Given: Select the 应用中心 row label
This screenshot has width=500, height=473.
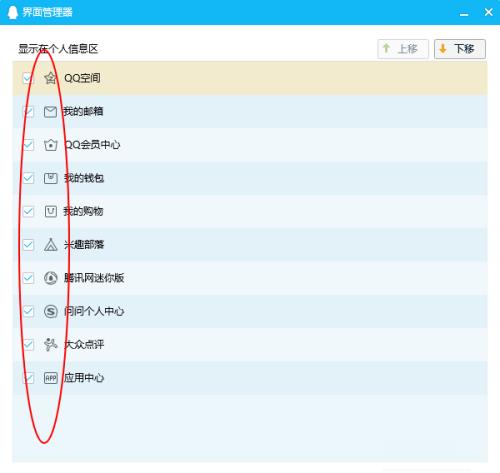Looking at the screenshot, I should click(x=84, y=378).
